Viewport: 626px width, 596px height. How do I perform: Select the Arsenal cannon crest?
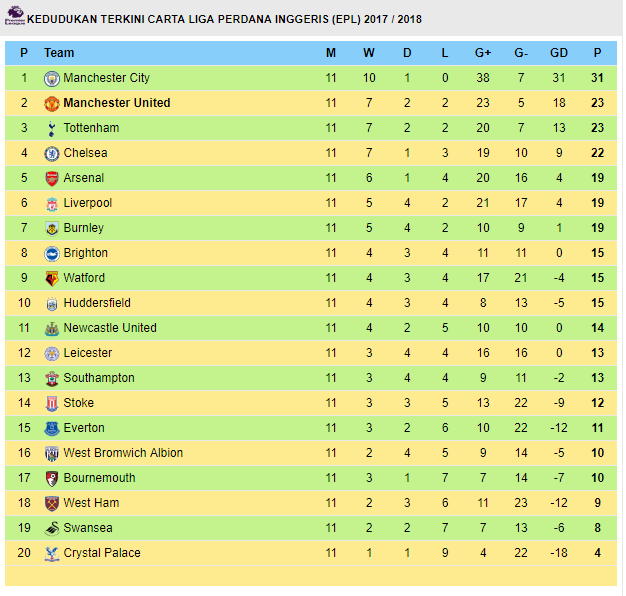pyautogui.click(x=52, y=178)
